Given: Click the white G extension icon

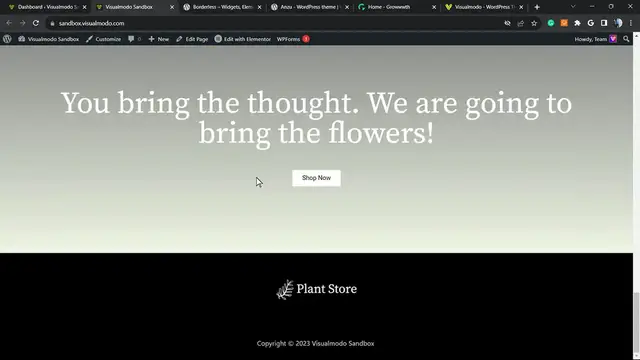Looking at the screenshot, I should coord(591,23).
